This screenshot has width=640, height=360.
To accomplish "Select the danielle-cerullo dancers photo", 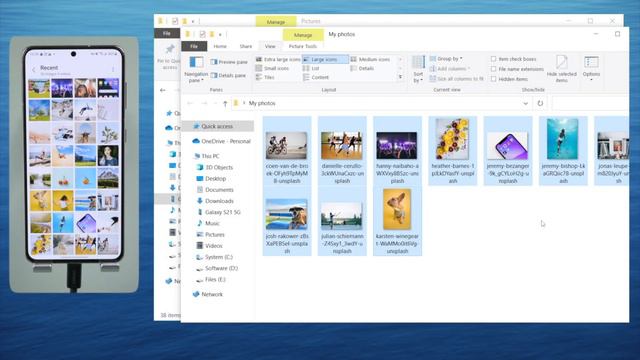I will tap(342, 151).
